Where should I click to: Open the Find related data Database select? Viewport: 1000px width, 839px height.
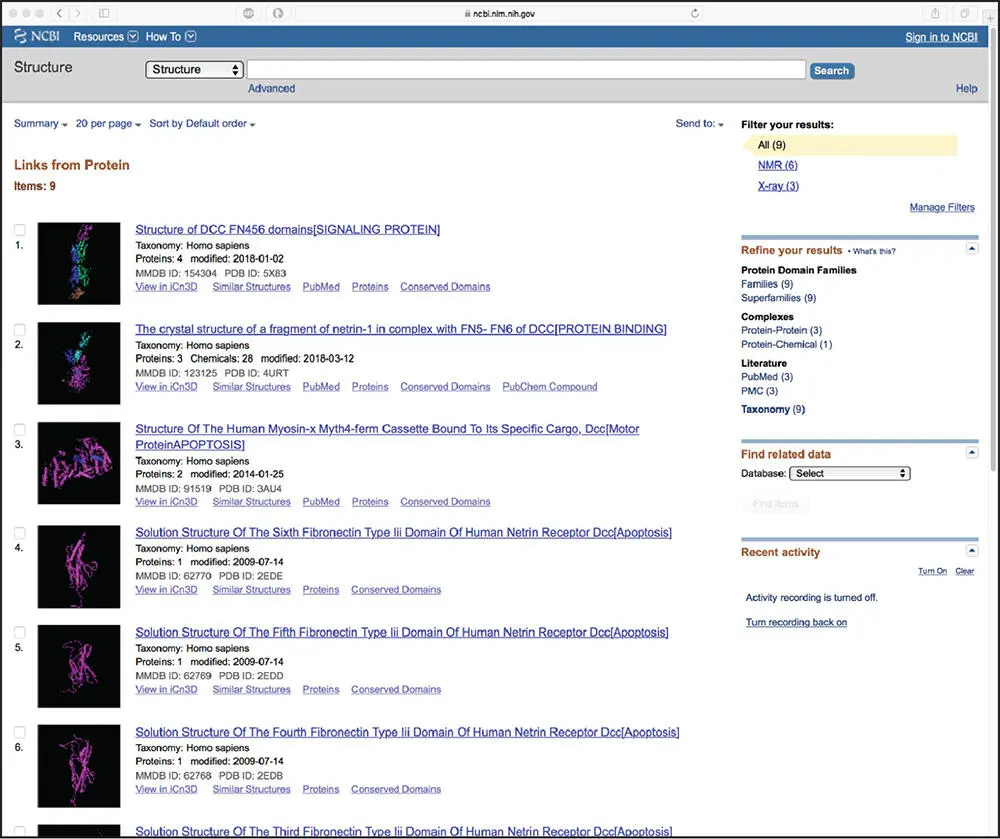pyautogui.click(x=849, y=474)
